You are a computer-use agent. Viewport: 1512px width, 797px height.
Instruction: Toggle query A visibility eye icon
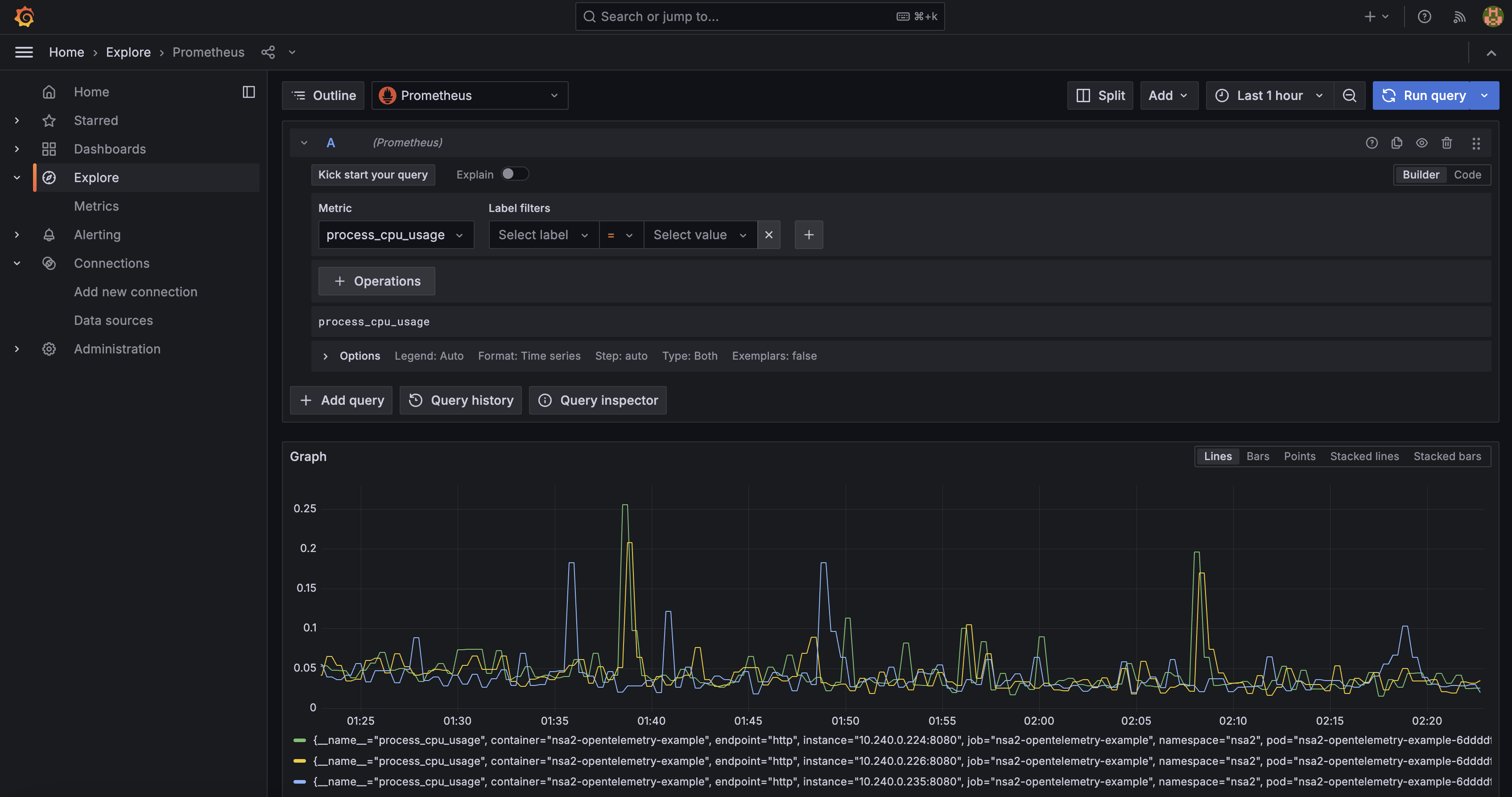1421,143
